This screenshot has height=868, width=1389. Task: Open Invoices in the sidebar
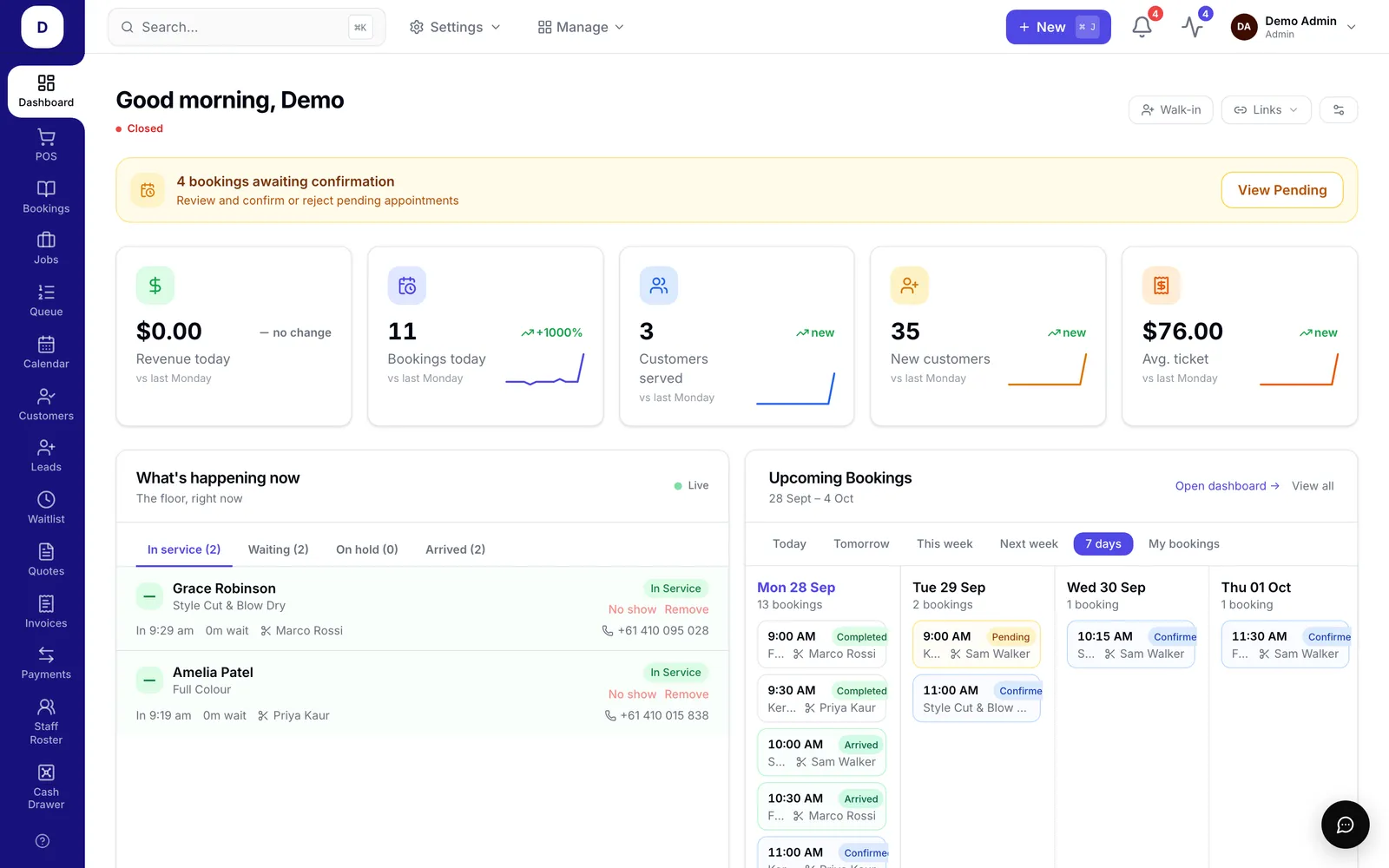click(x=46, y=612)
